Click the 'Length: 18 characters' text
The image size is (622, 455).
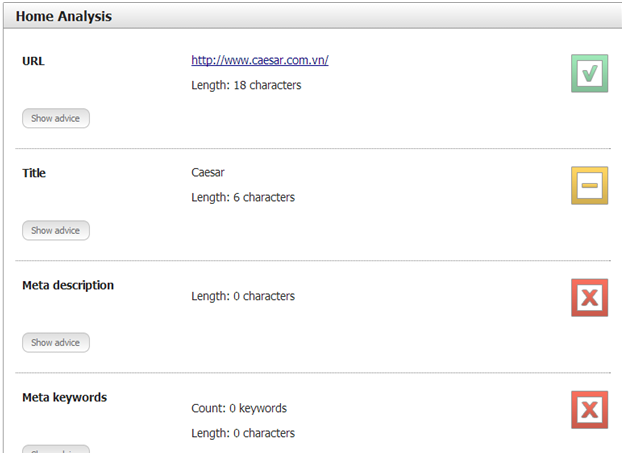(246, 85)
